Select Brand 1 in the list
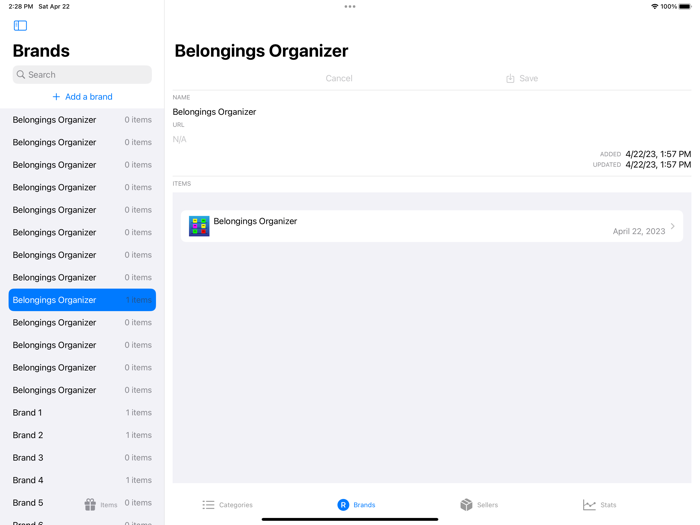 (82, 412)
